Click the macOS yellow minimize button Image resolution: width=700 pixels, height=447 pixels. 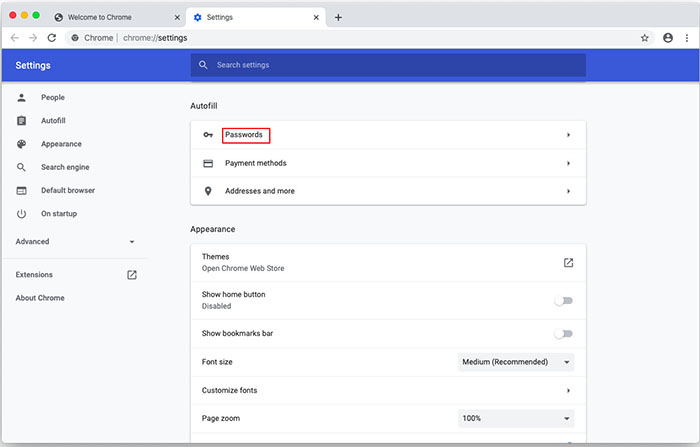point(25,16)
